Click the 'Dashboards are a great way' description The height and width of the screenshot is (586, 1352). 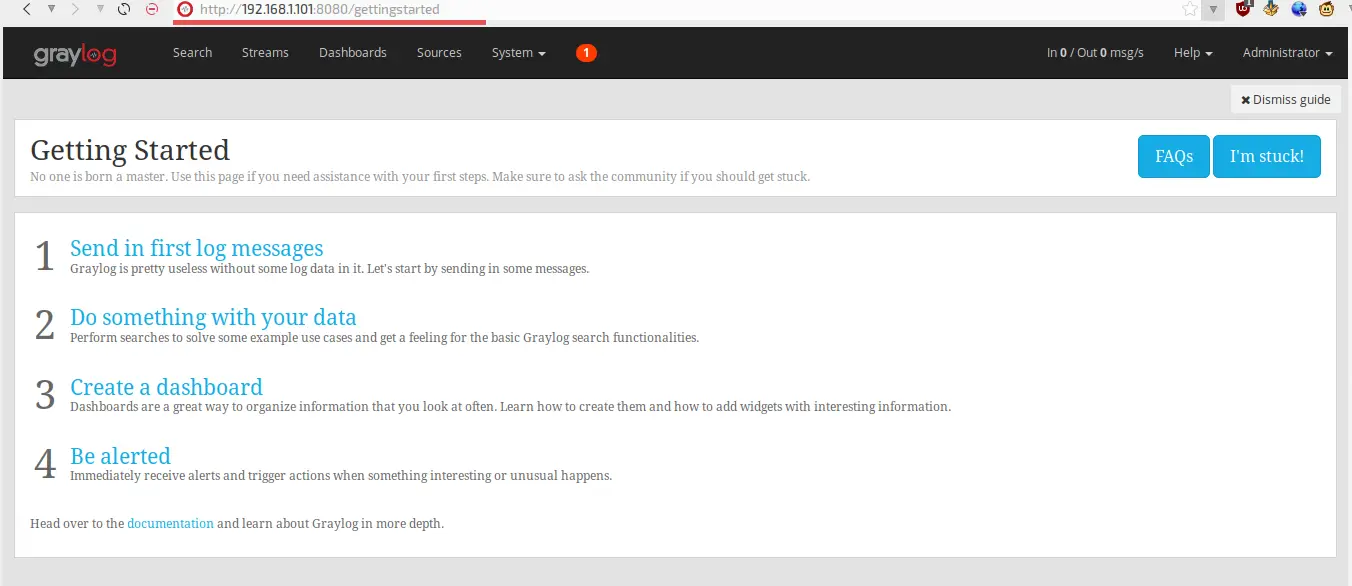[x=510, y=406]
